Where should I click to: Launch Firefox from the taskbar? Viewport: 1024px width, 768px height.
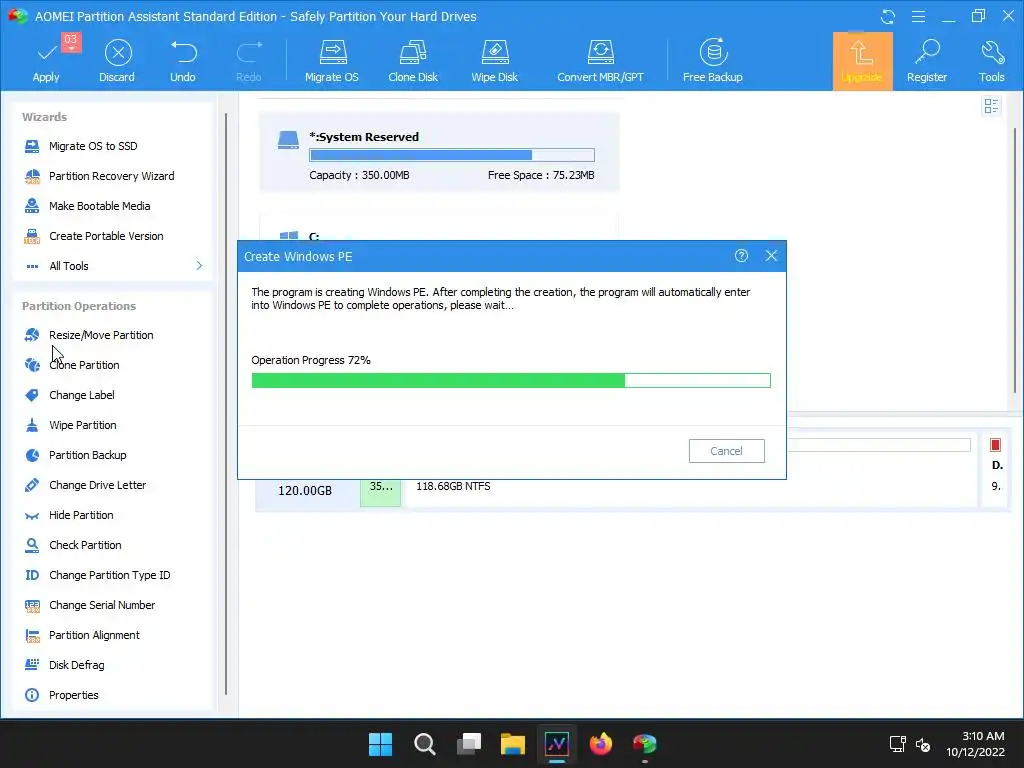pyautogui.click(x=601, y=744)
